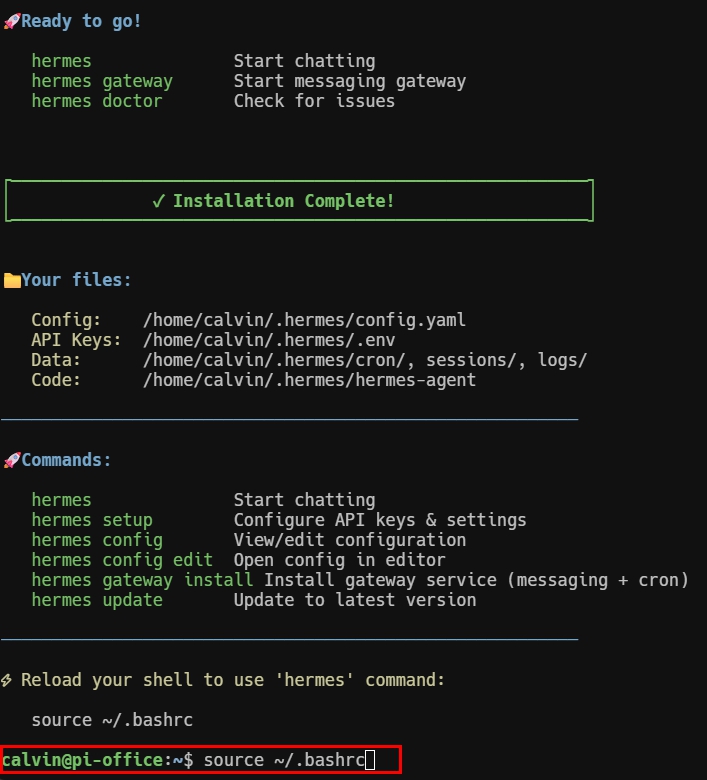The width and height of the screenshot is (707, 780).
Task: Click the folder icon next to Your files
Action: click(x=12, y=280)
